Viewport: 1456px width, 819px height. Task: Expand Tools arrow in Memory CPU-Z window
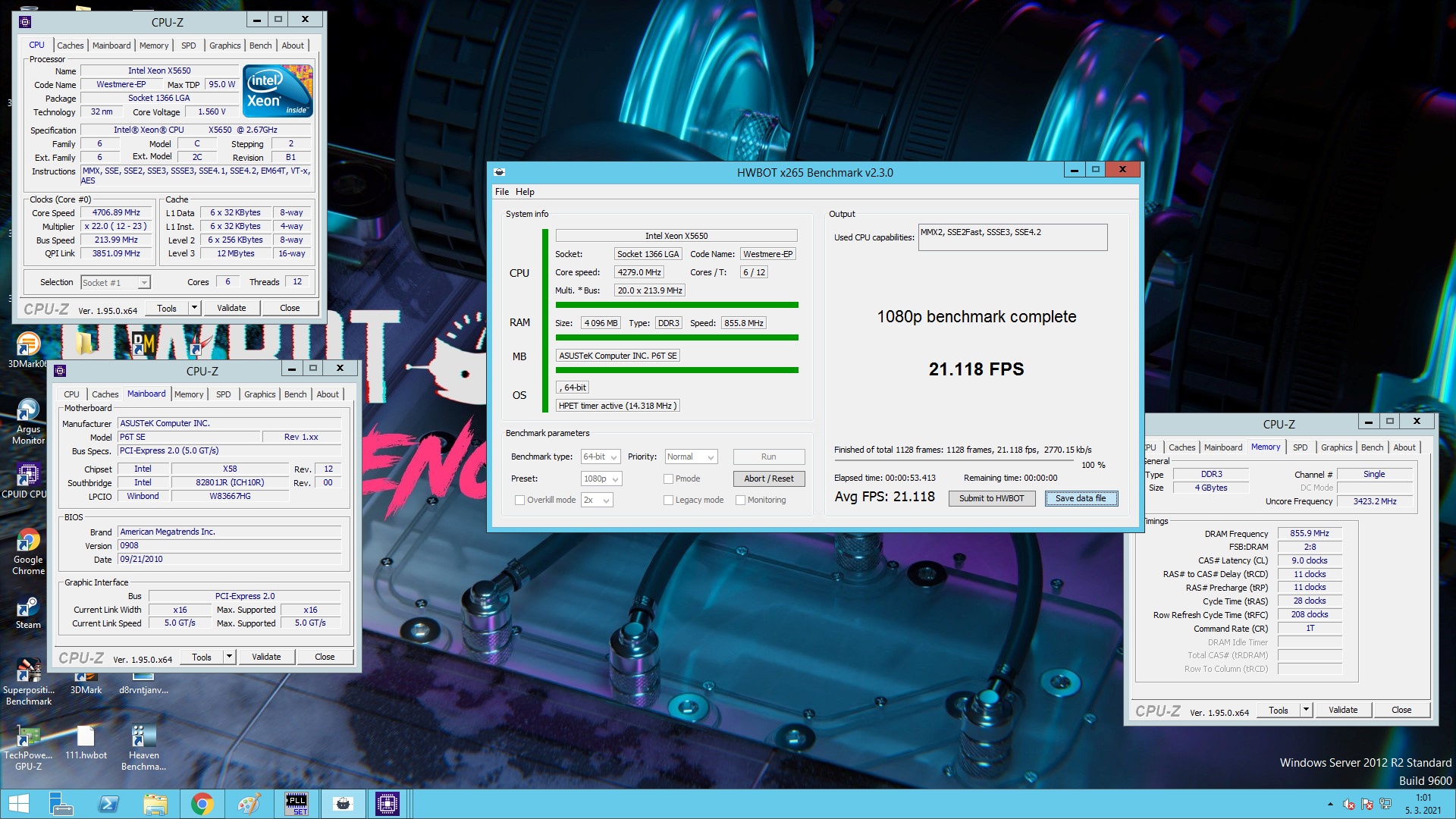pyautogui.click(x=1306, y=710)
